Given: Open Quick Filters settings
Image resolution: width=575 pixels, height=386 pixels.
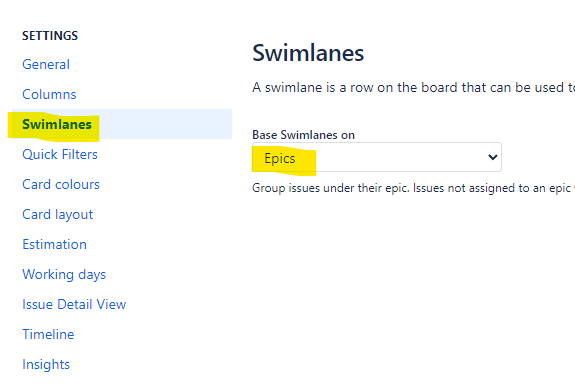Looking at the screenshot, I should [x=60, y=154].
